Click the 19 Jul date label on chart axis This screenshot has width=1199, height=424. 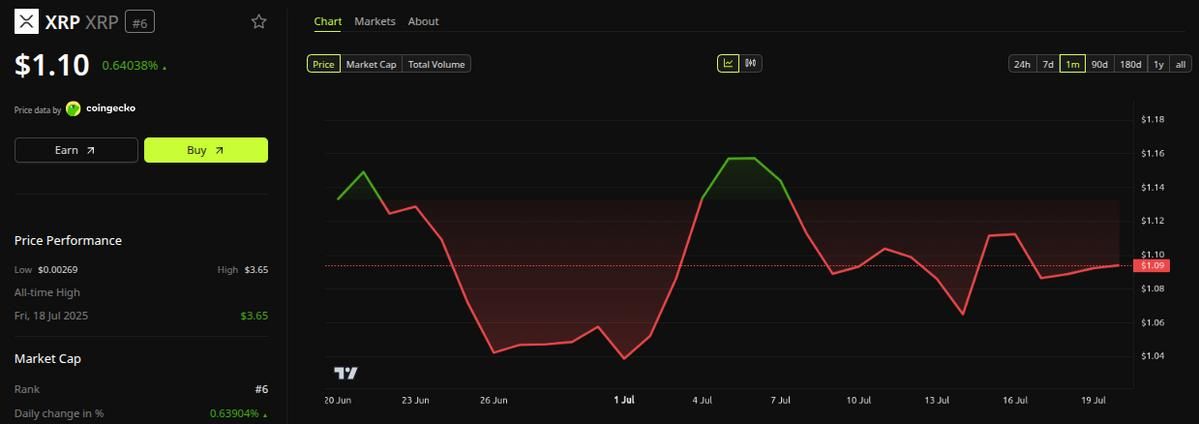click(x=1093, y=400)
